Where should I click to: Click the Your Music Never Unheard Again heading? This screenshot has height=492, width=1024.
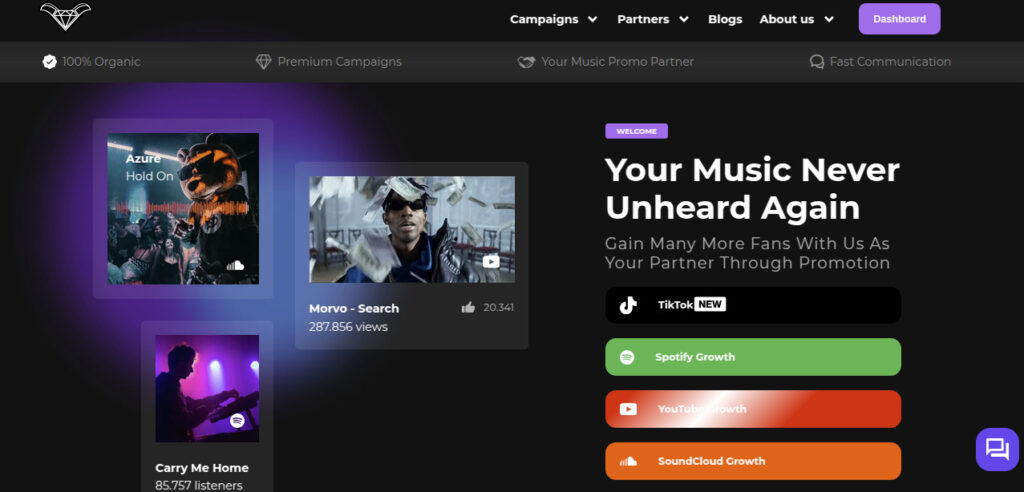[x=752, y=189]
